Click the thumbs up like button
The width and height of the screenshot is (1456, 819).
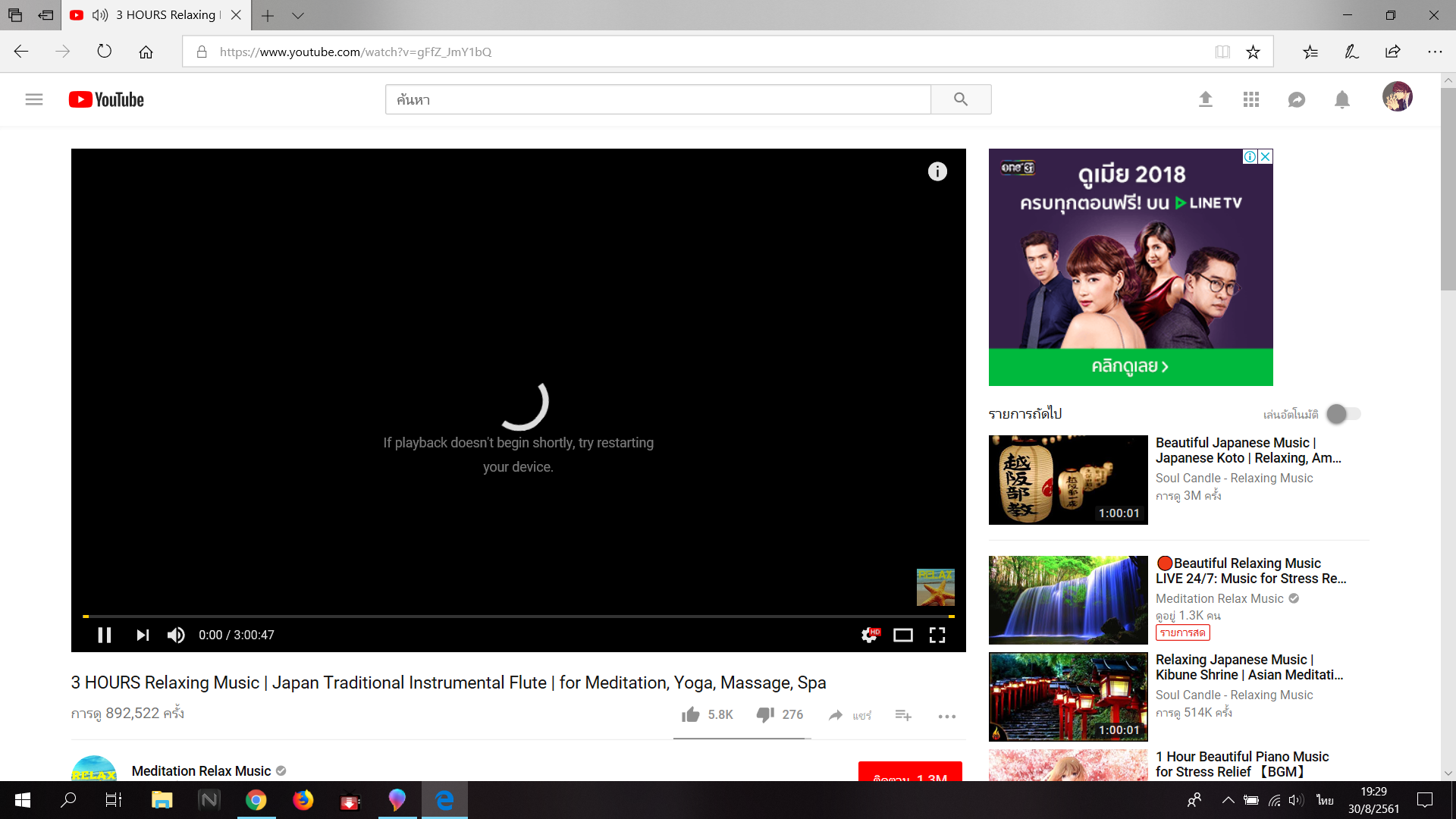[691, 714]
